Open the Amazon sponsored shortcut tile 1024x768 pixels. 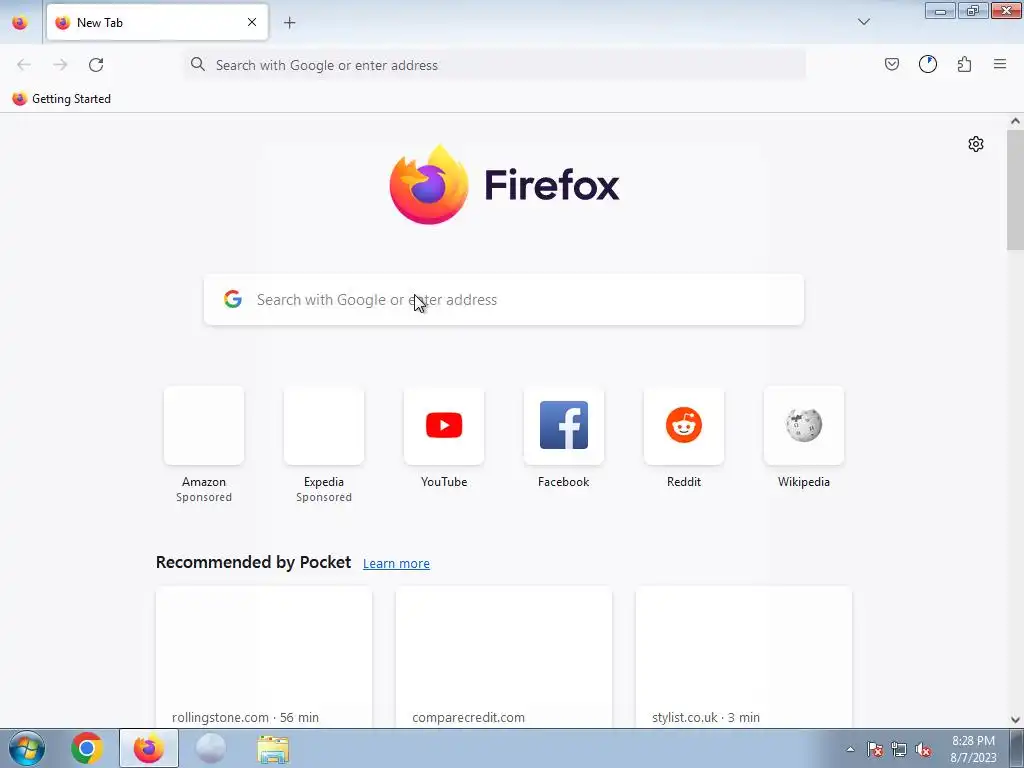tap(204, 425)
